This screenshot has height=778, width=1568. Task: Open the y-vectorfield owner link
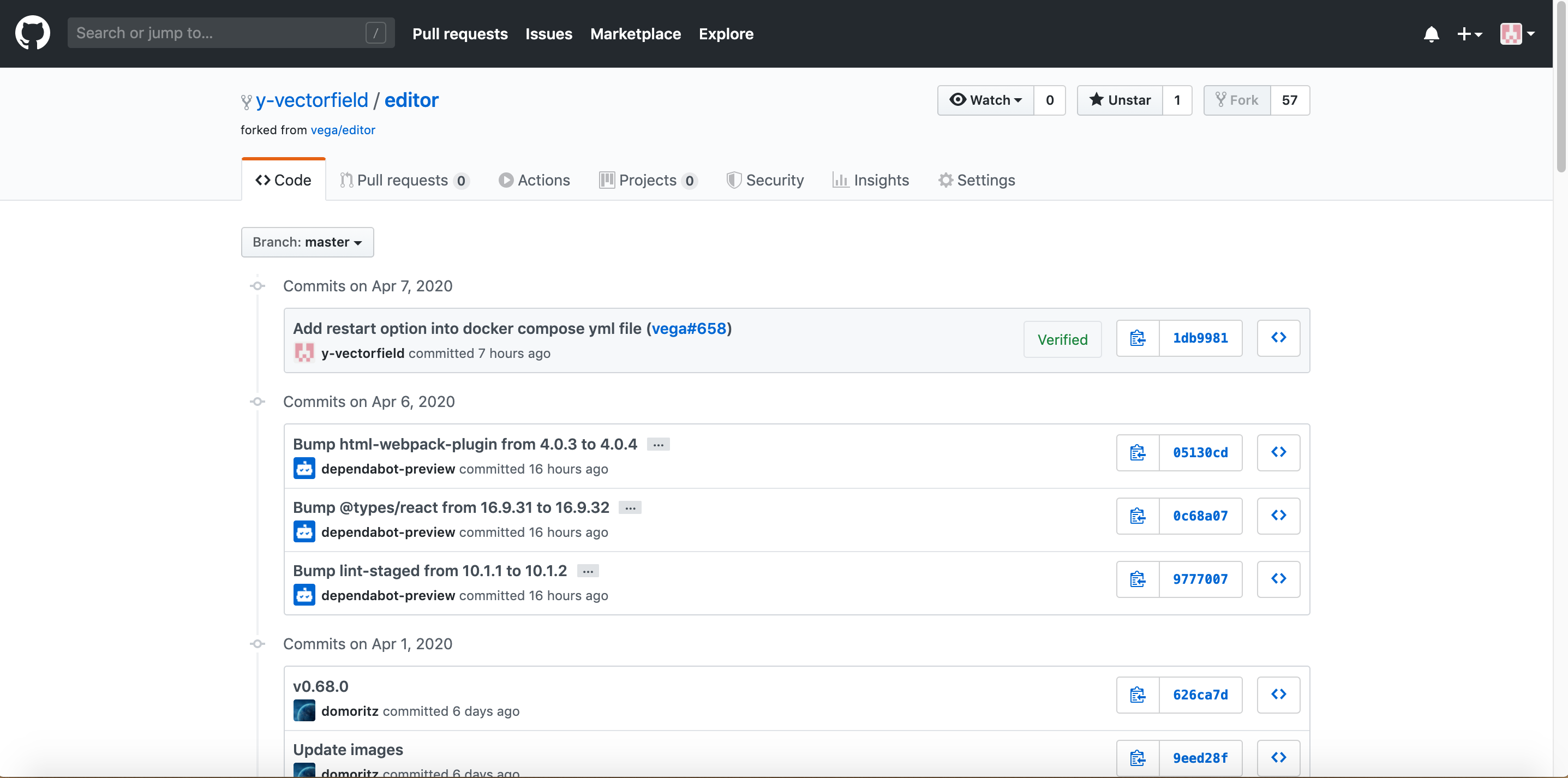click(x=312, y=100)
